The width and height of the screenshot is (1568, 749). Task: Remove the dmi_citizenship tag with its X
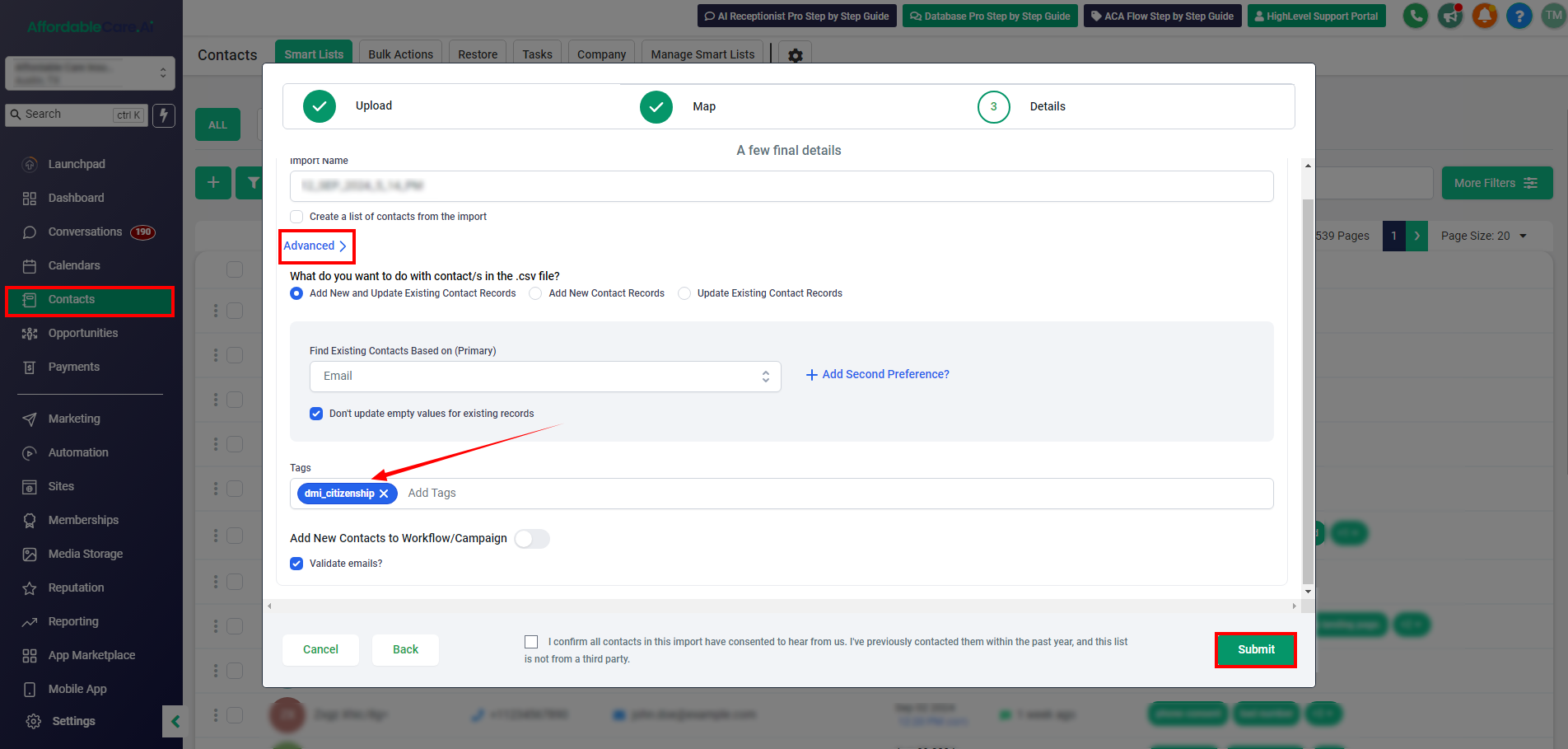tap(384, 494)
